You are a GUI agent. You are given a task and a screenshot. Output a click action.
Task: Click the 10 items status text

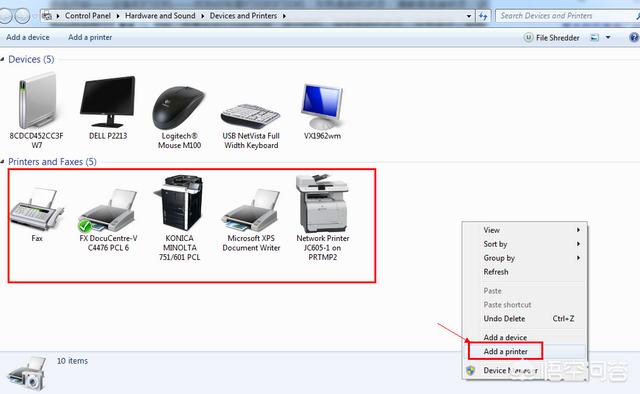coord(72,361)
